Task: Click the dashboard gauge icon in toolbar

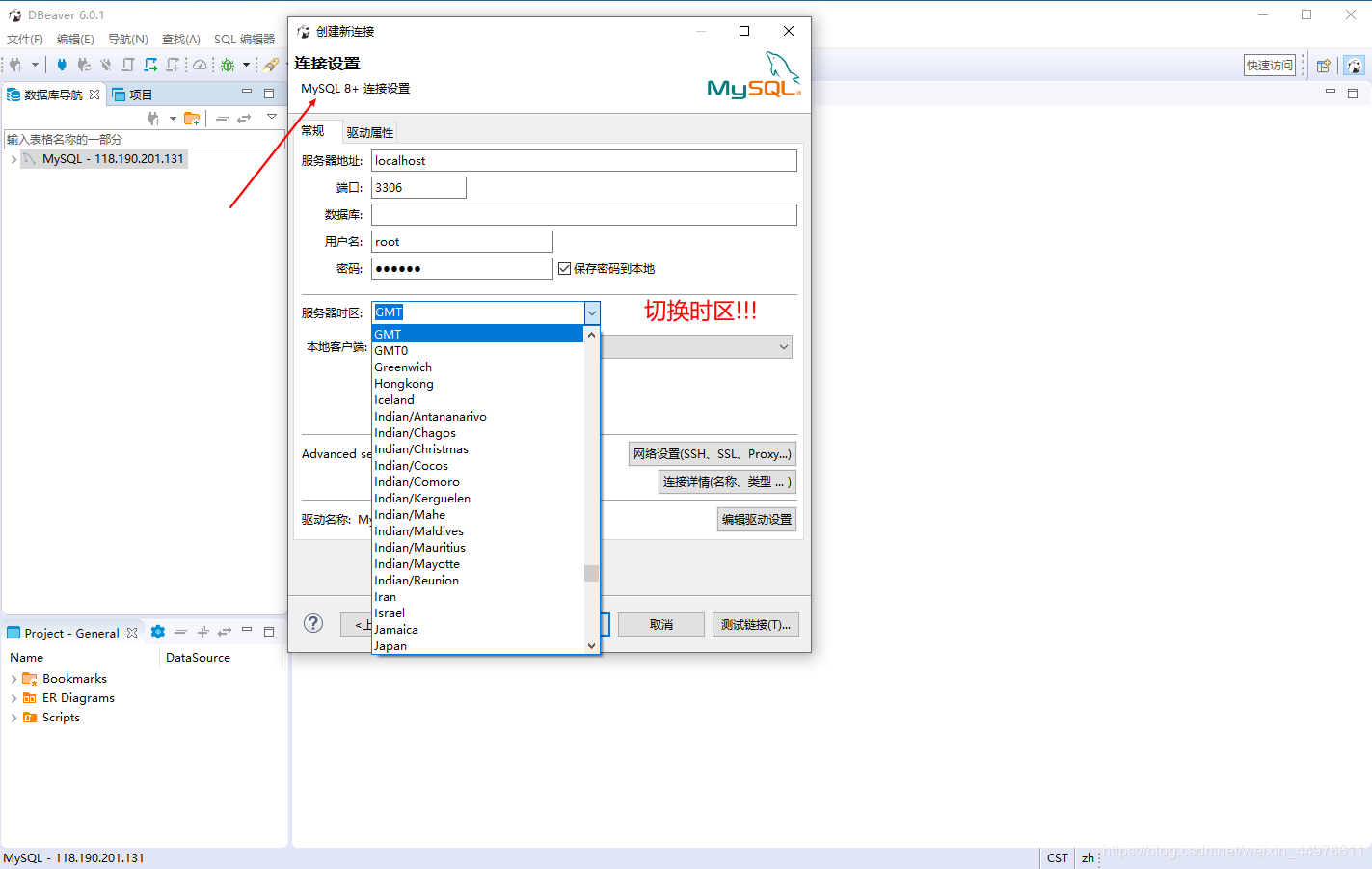Action: click(200, 65)
